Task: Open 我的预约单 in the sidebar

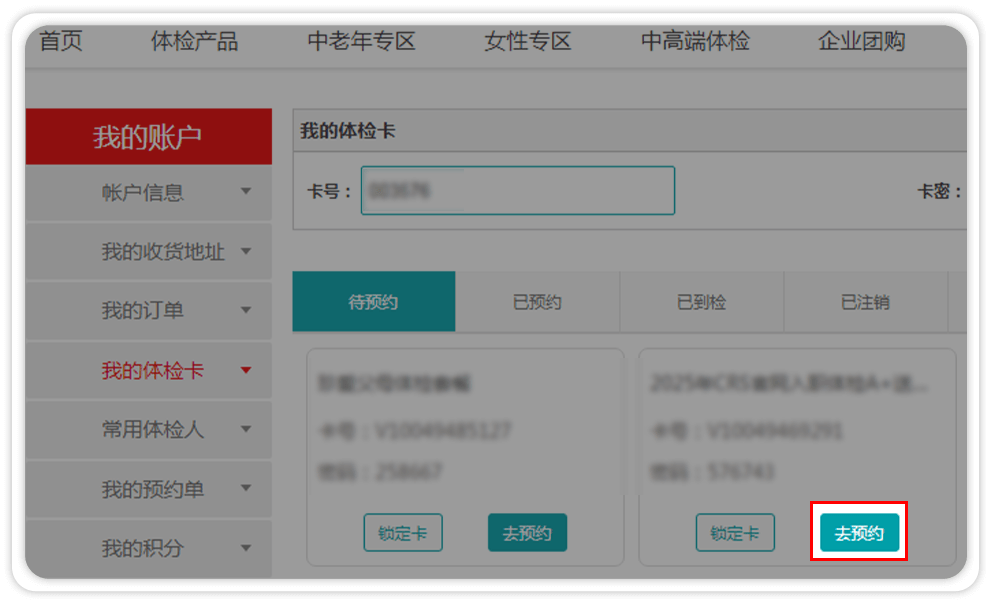Action: pyautogui.click(x=152, y=490)
